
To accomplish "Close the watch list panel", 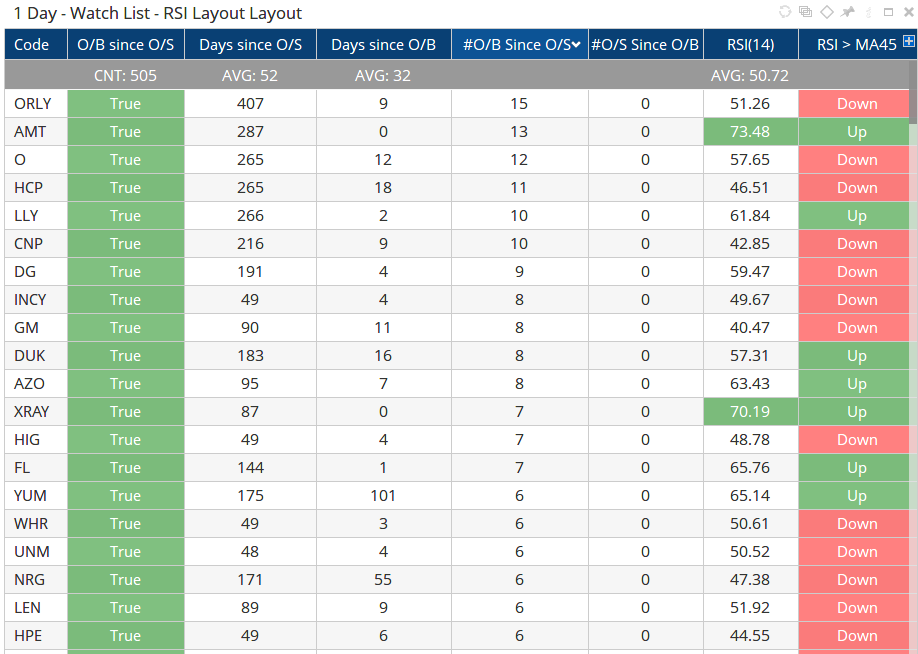I will (x=909, y=12).
